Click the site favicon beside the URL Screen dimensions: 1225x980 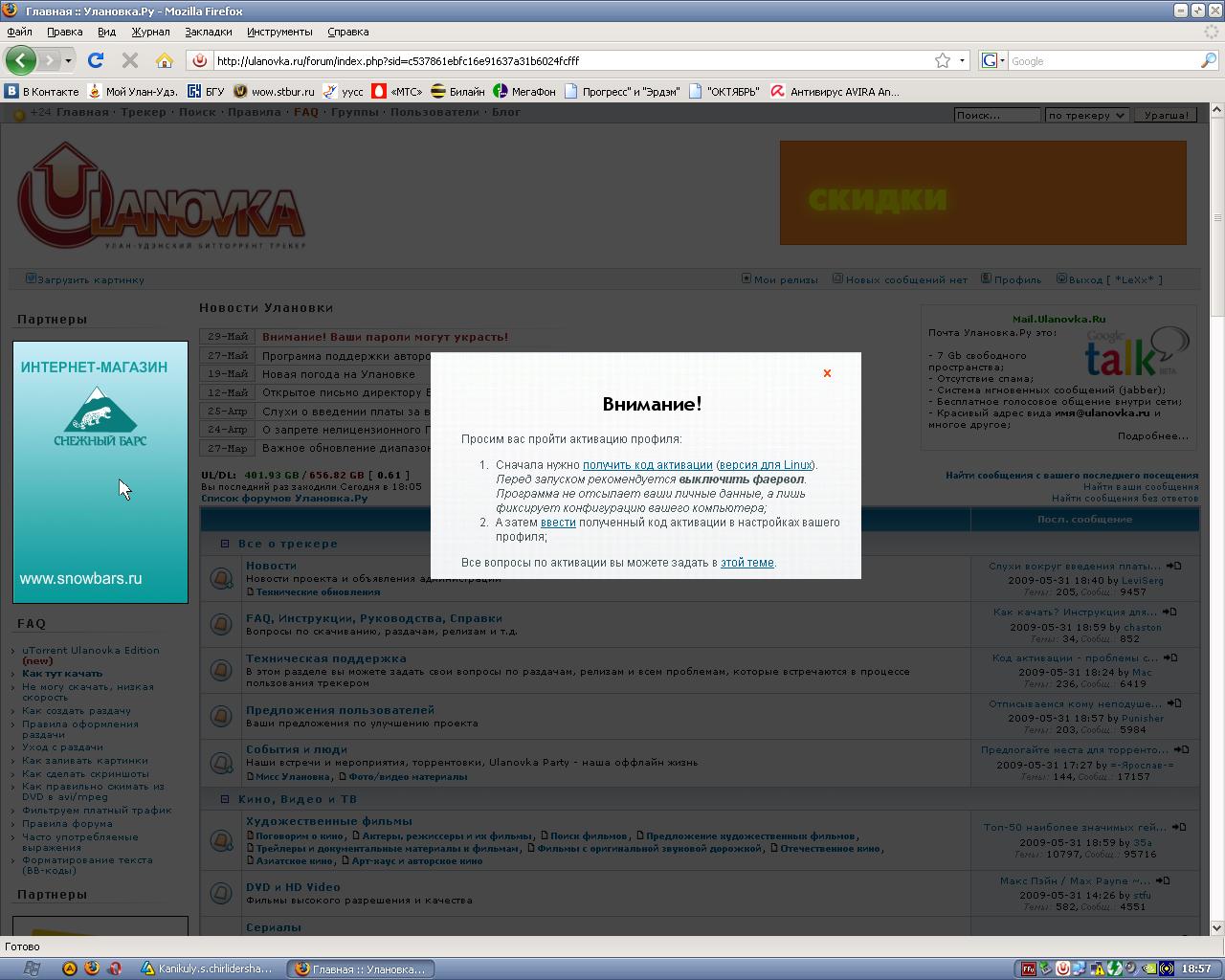[x=200, y=60]
